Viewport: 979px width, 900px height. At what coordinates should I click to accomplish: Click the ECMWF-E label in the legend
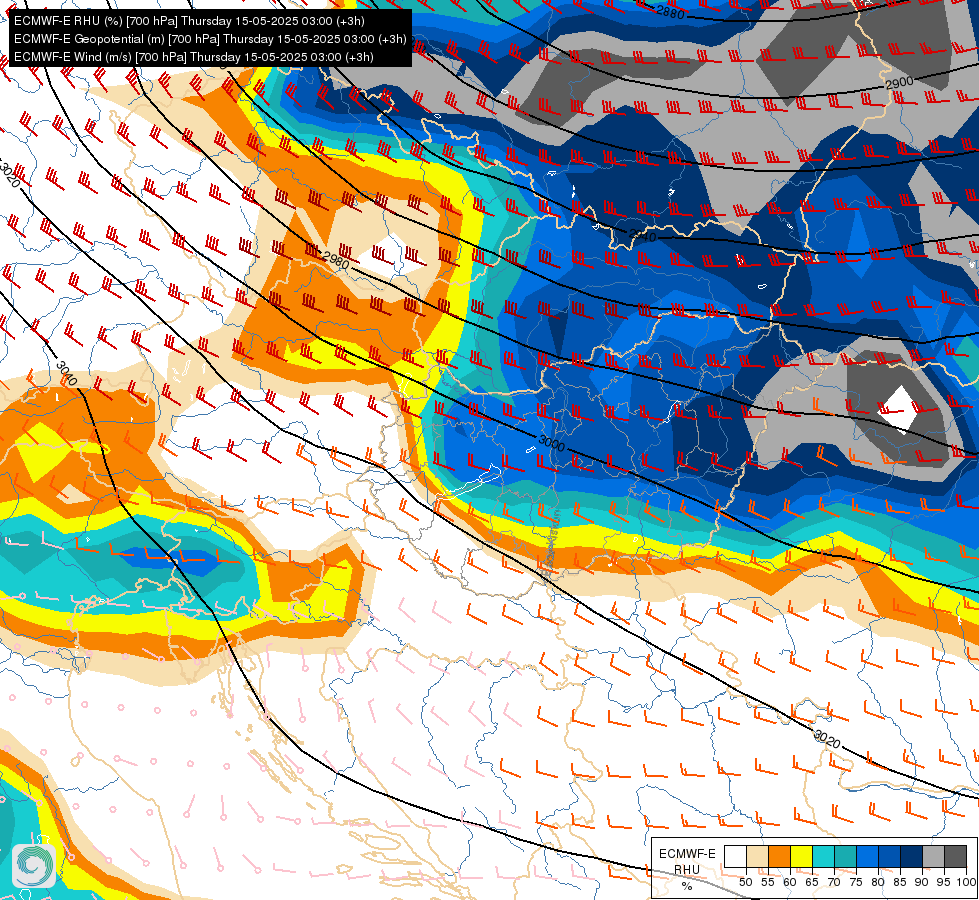click(687, 853)
